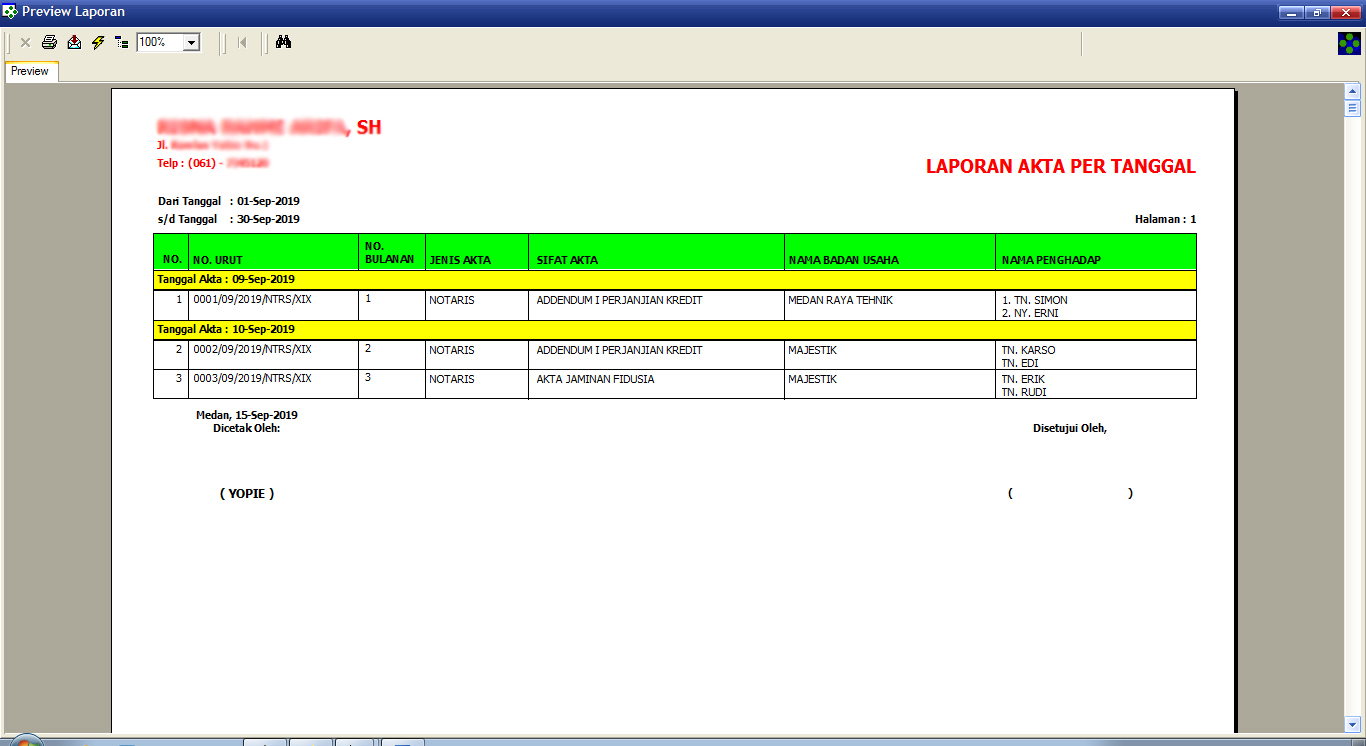The image size is (1366, 746).
Task: Click the vertical scrollbar thumb
Action: point(1353,108)
